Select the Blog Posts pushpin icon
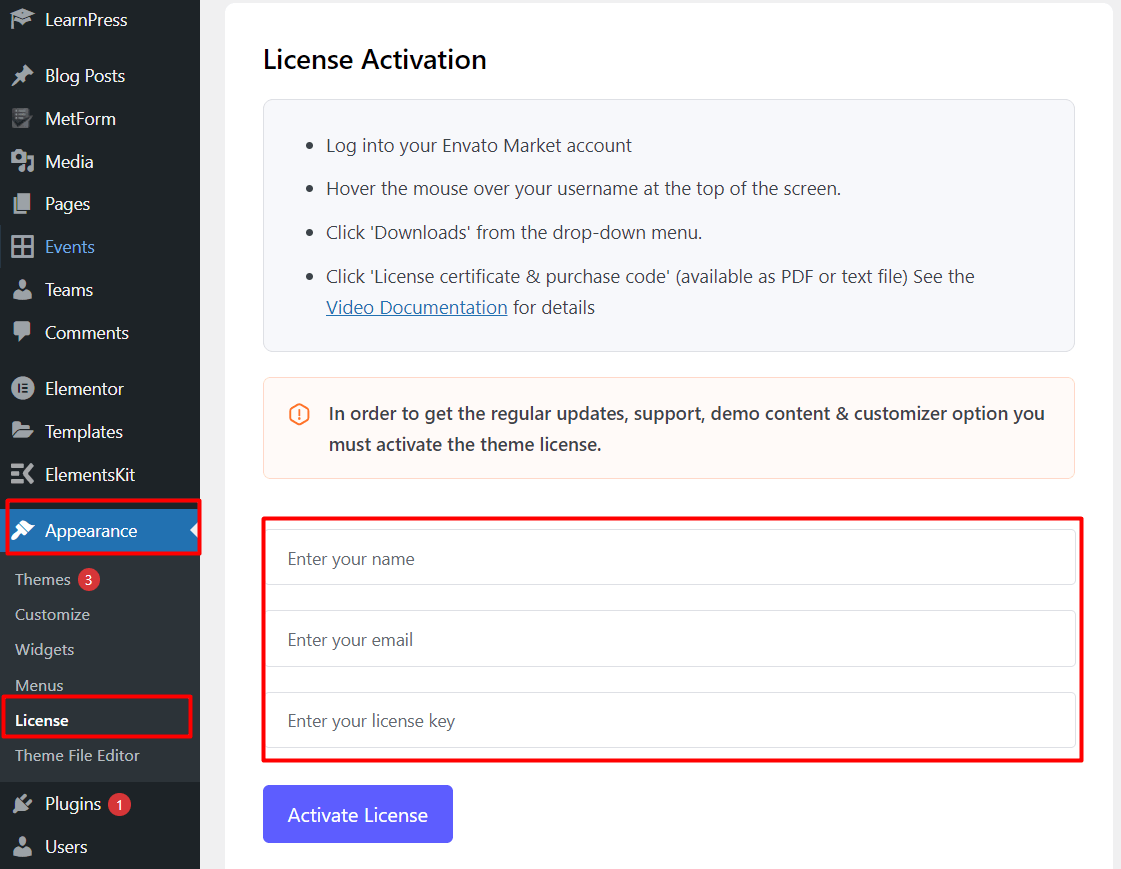 point(21,75)
